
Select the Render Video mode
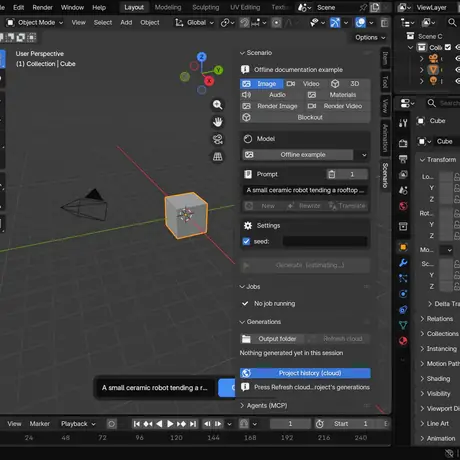pyautogui.click(x=338, y=106)
